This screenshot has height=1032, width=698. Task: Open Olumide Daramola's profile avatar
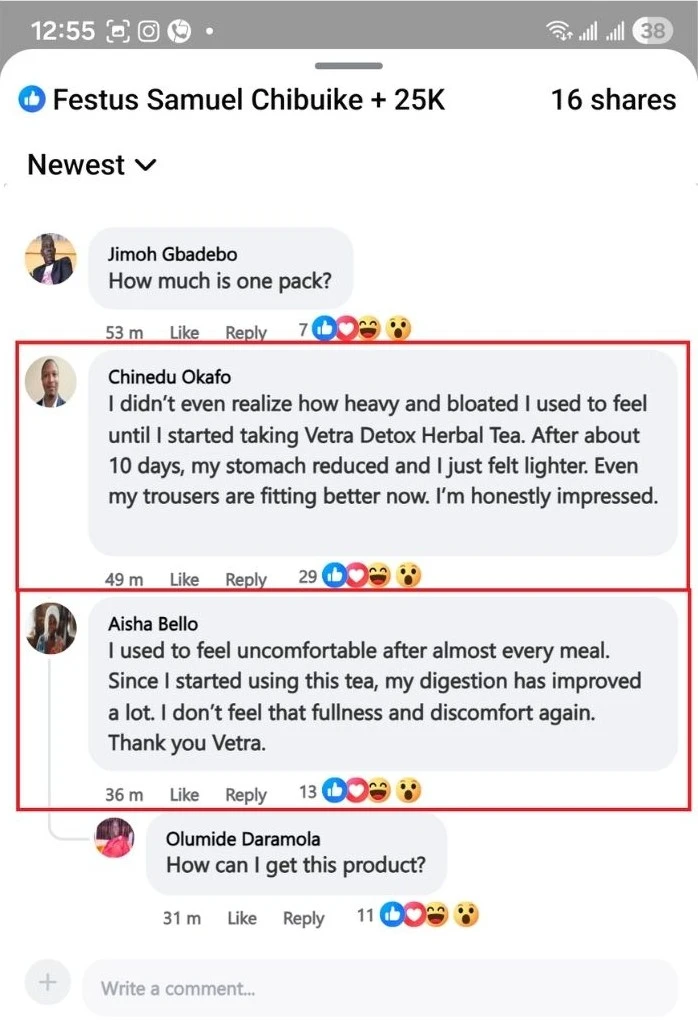[114, 837]
